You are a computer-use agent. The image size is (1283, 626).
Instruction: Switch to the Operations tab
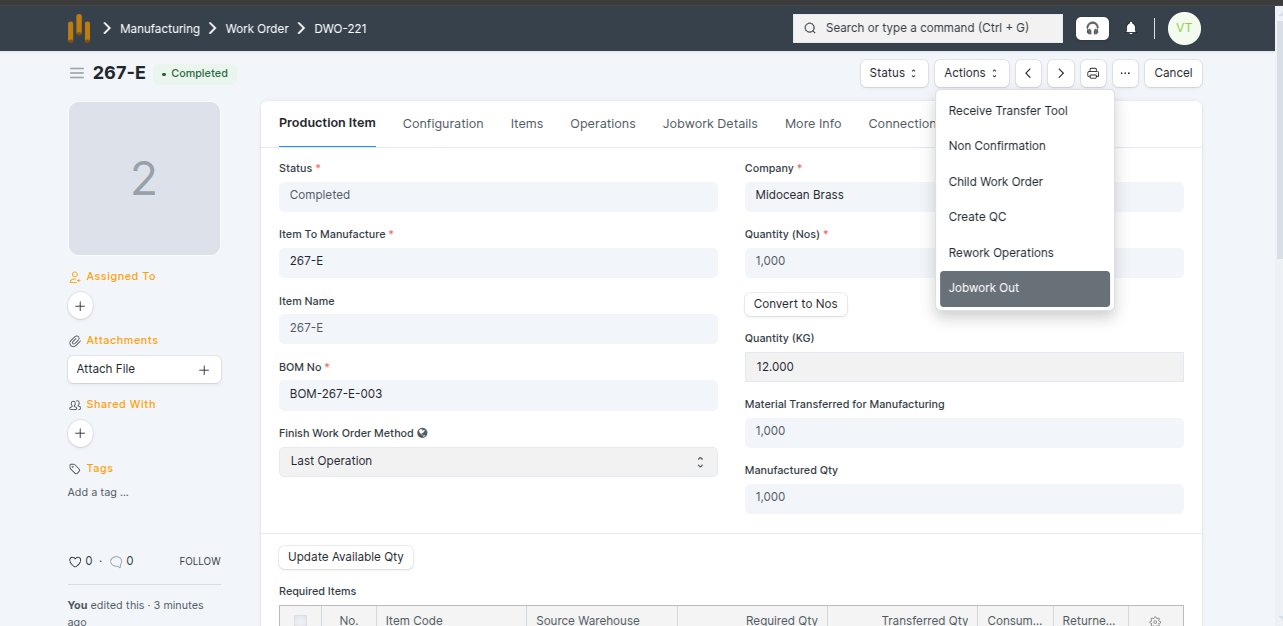pyautogui.click(x=602, y=124)
